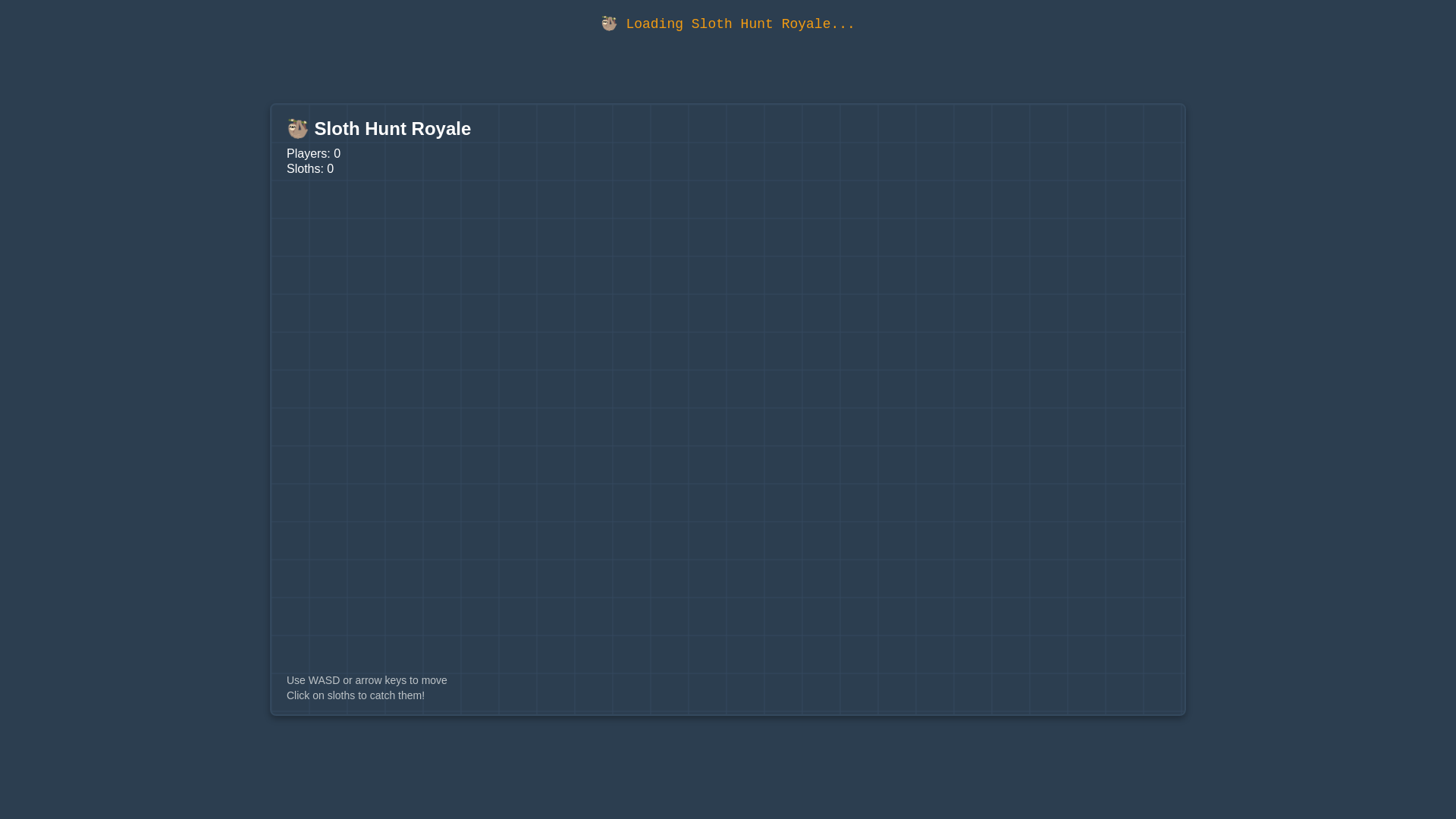This screenshot has height=819, width=1456.
Task: Click the zero next to "Sloths:"
Action: (x=330, y=169)
